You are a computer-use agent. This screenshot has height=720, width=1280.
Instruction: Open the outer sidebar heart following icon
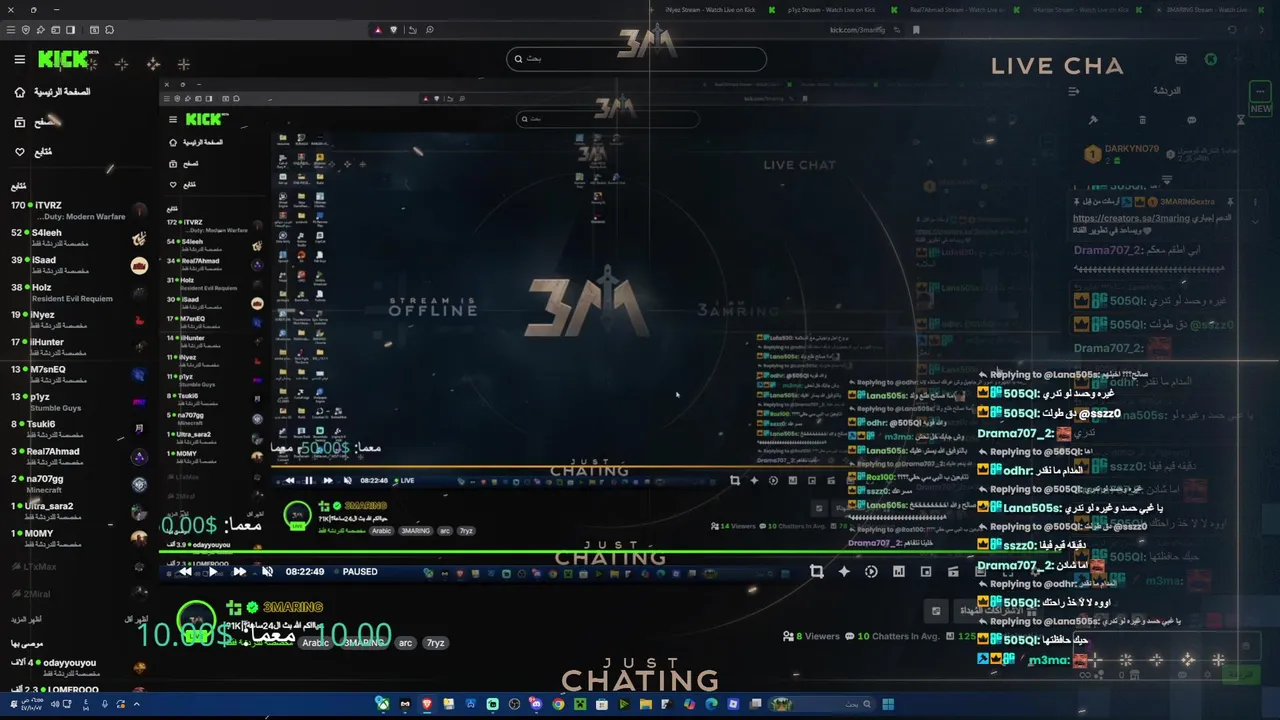pos(19,152)
